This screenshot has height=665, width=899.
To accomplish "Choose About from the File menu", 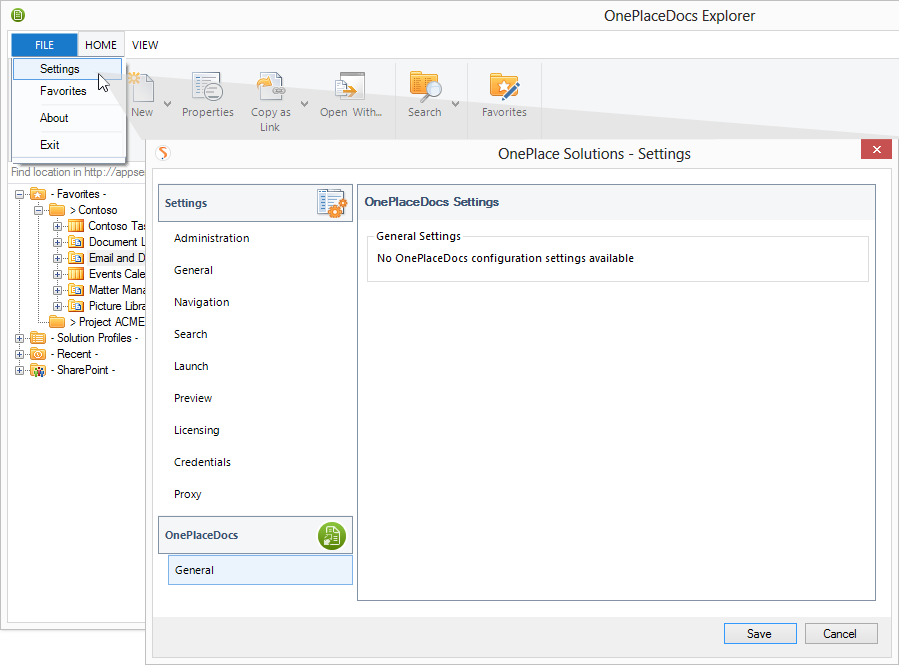I will click(54, 118).
